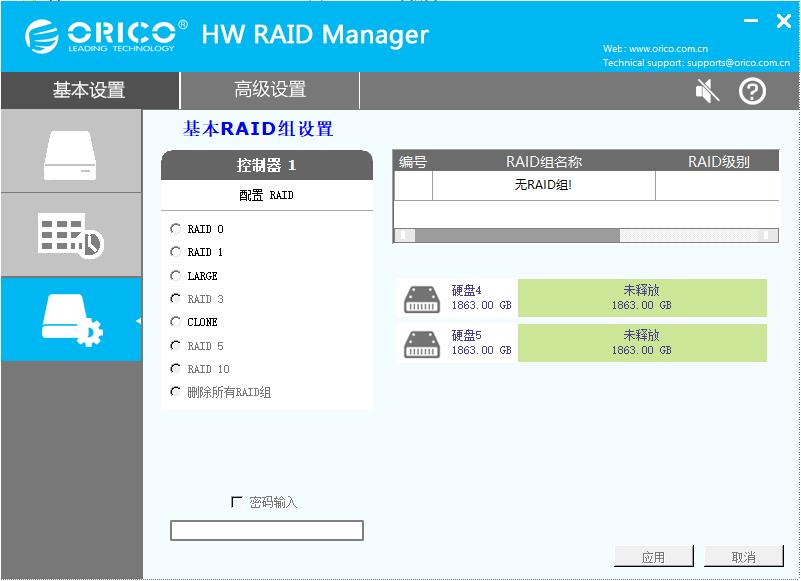801x581 pixels.
Task: Open the disk information sidebar icon
Action: 70,155
